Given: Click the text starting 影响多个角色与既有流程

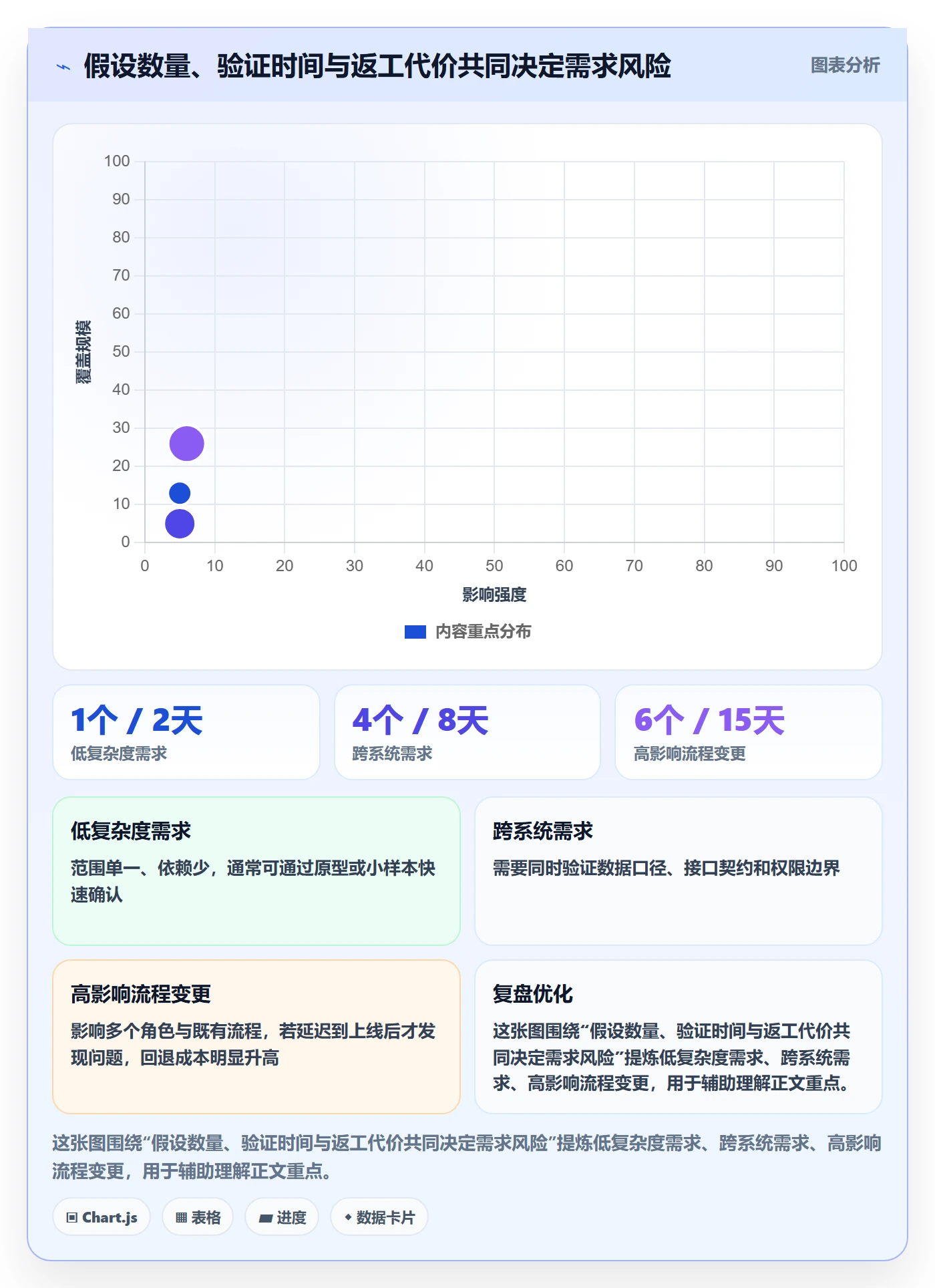Looking at the screenshot, I should [x=253, y=1044].
